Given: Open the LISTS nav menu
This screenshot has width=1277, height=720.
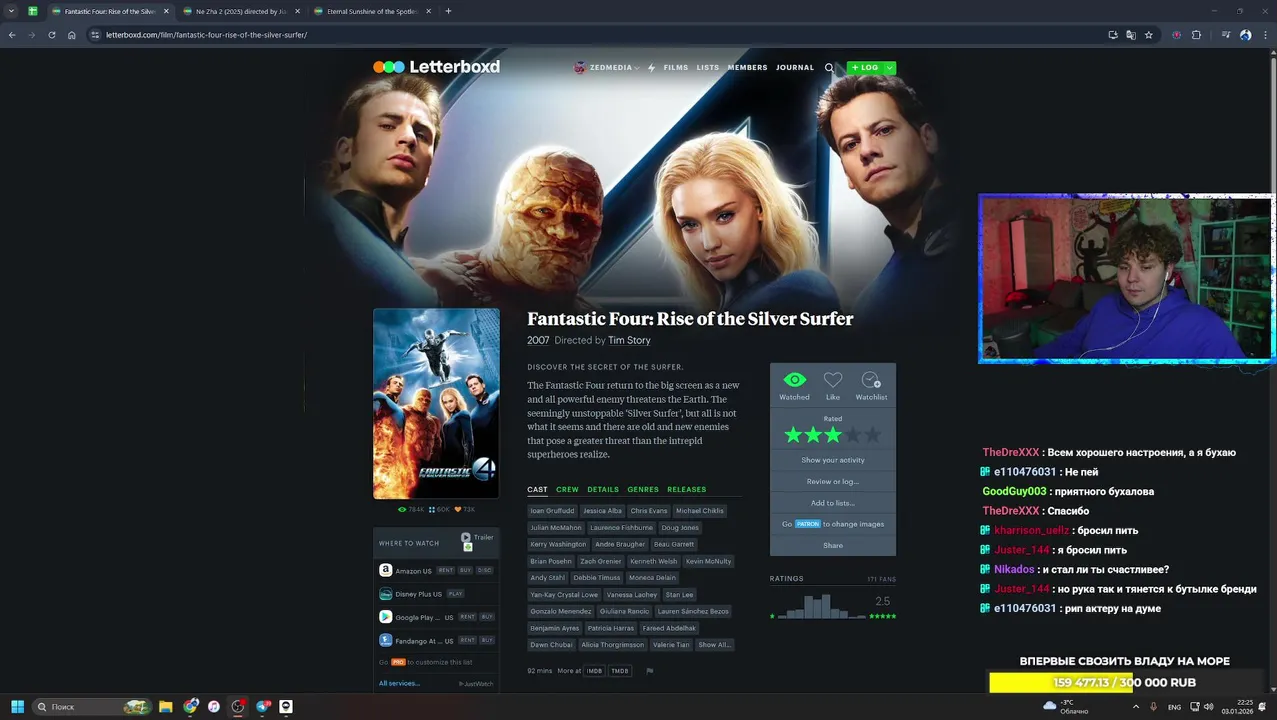Looking at the screenshot, I should coord(708,68).
